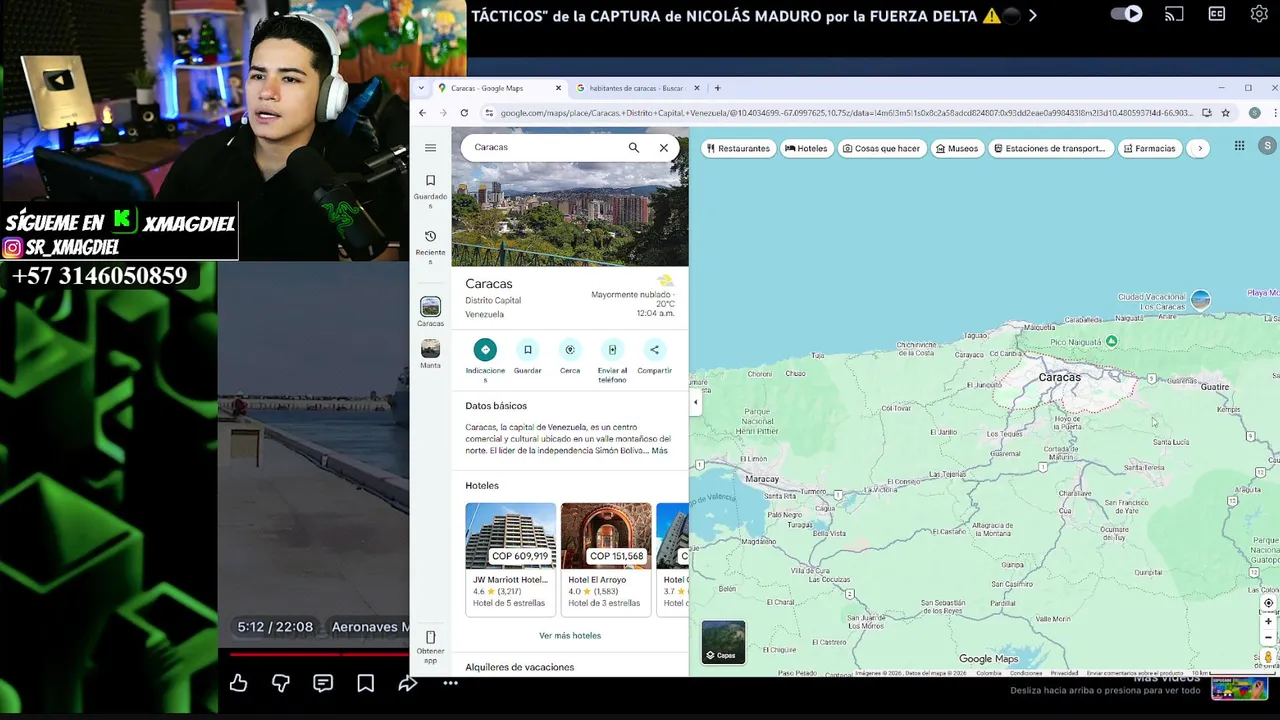This screenshot has width=1280, height=720.
Task: Click the browser address bar URL
Action: click(x=846, y=113)
